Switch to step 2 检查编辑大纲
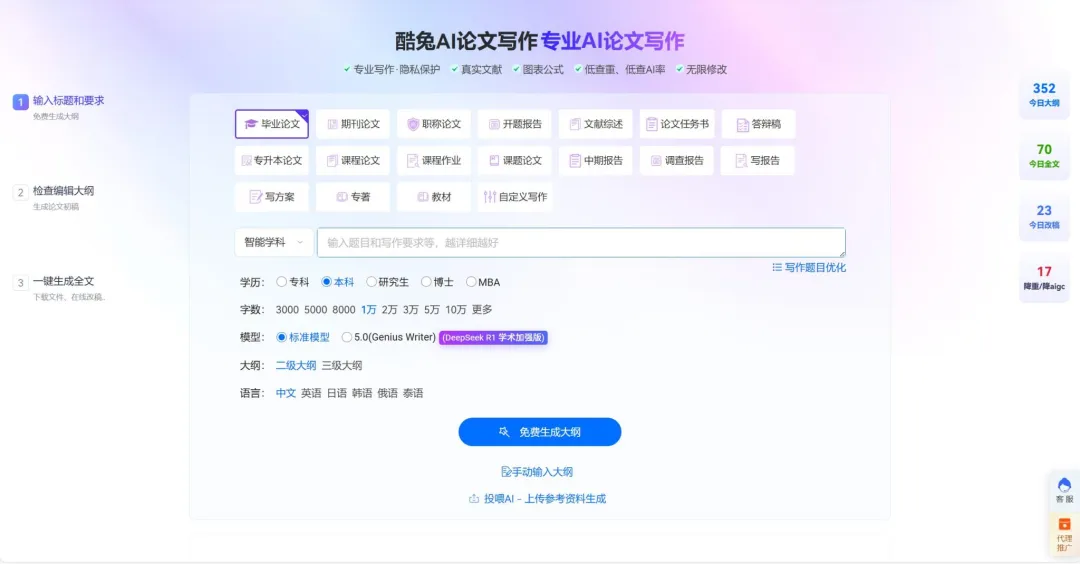Image resolution: width=1080 pixels, height=564 pixels. (62, 191)
